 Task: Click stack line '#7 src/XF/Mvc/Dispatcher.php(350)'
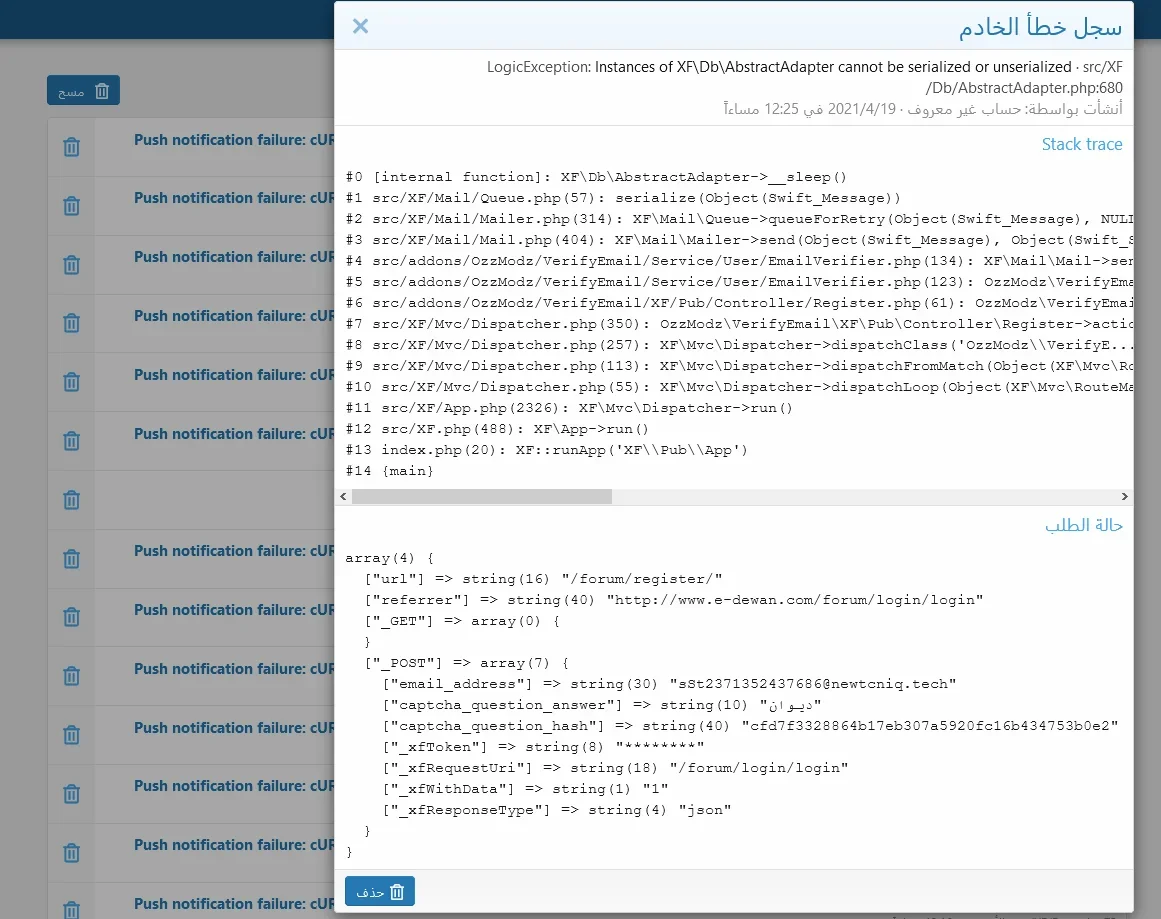[739, 324]
